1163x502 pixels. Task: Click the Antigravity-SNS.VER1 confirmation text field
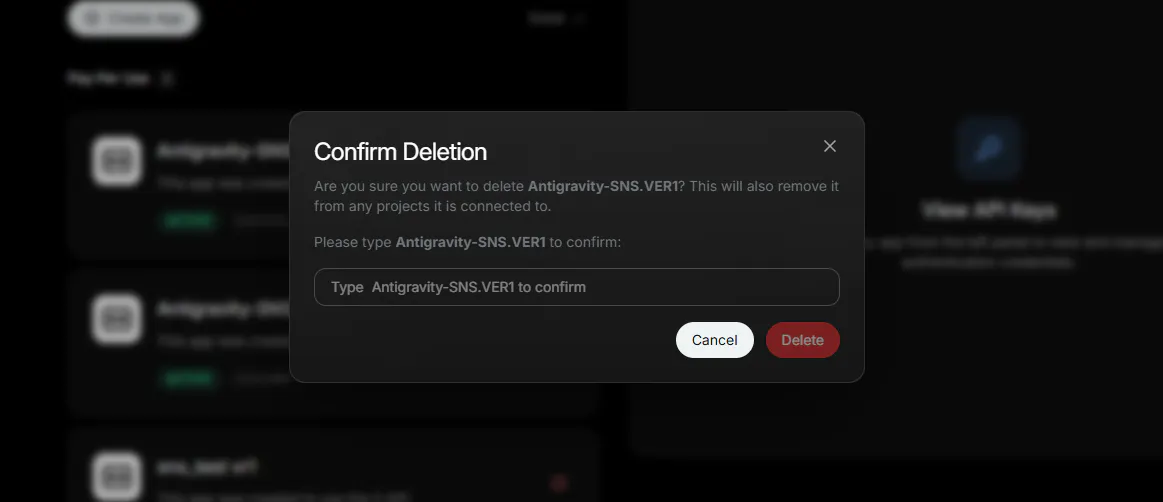(576, 287)
